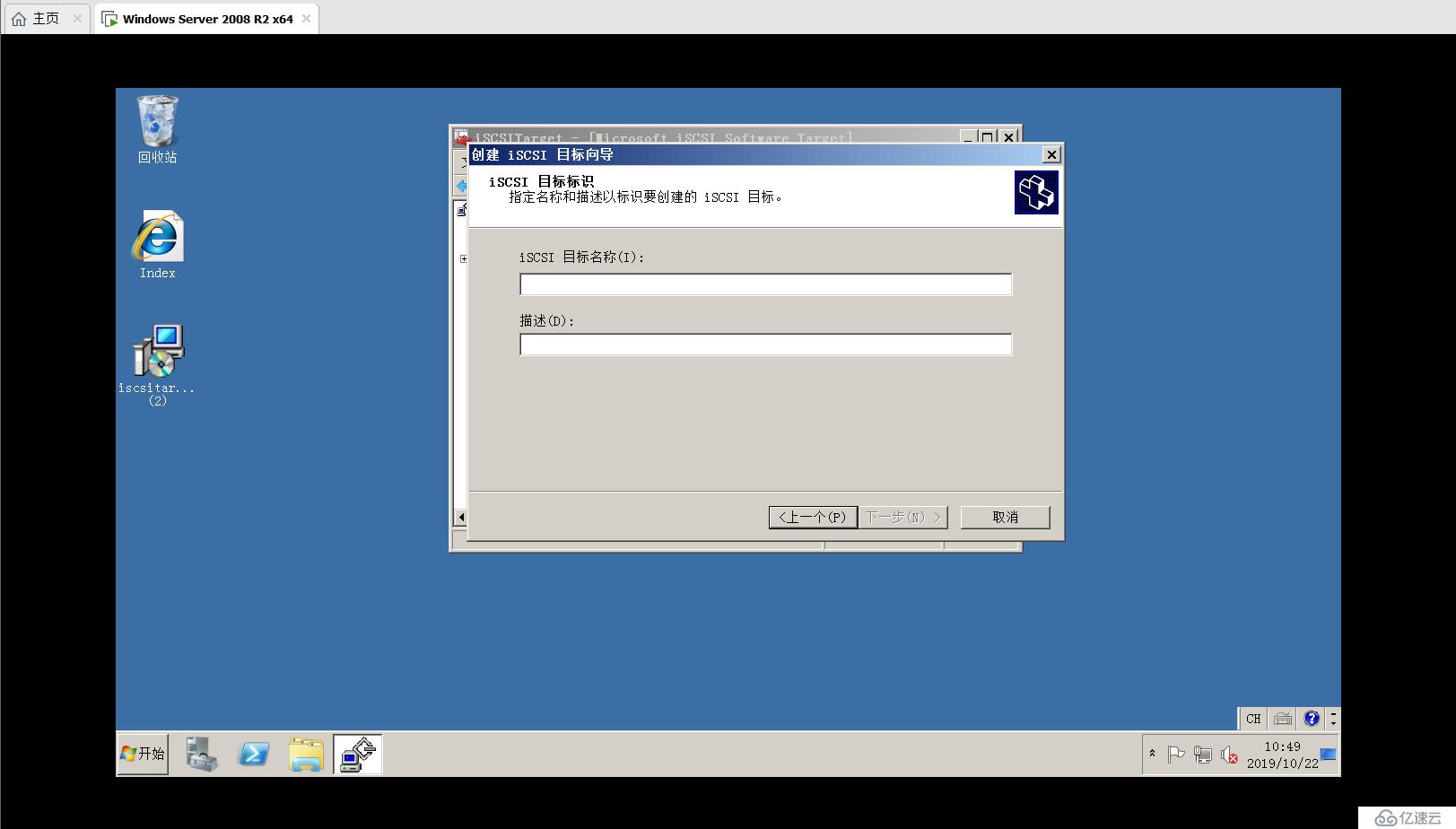Open language bar help icon

1312,719
